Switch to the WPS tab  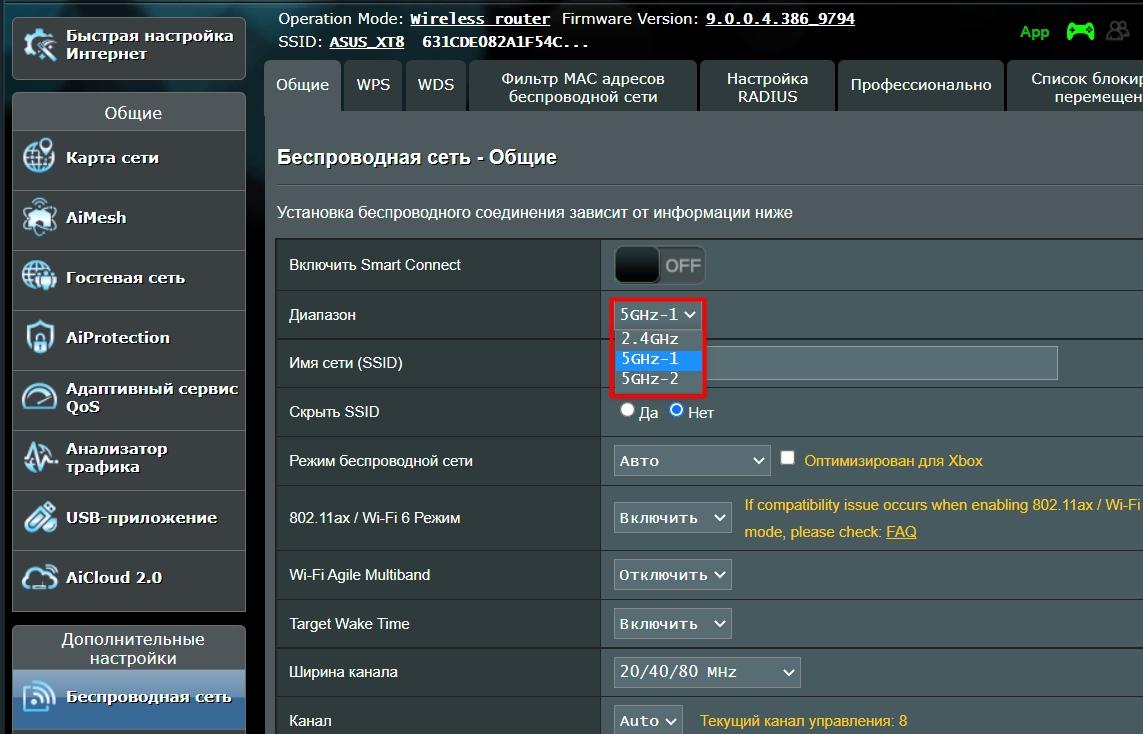tap(373, 85)
